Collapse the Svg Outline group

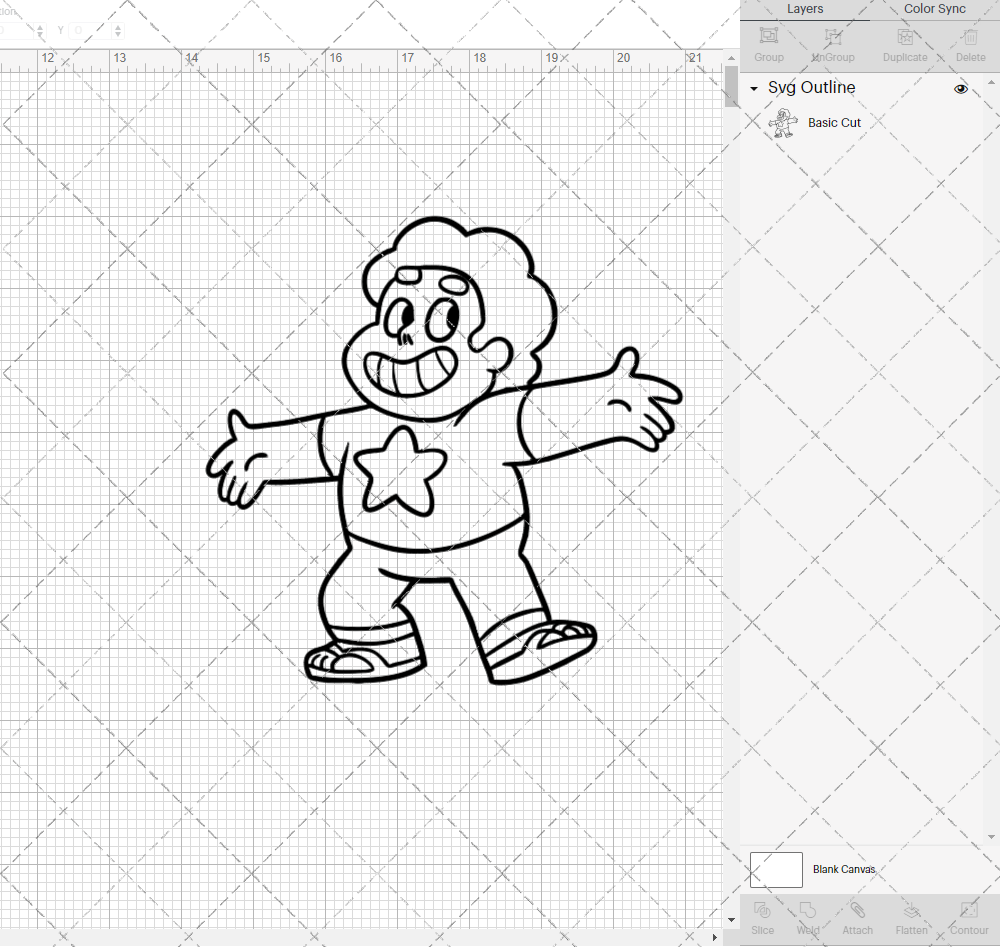click(754, 88)
